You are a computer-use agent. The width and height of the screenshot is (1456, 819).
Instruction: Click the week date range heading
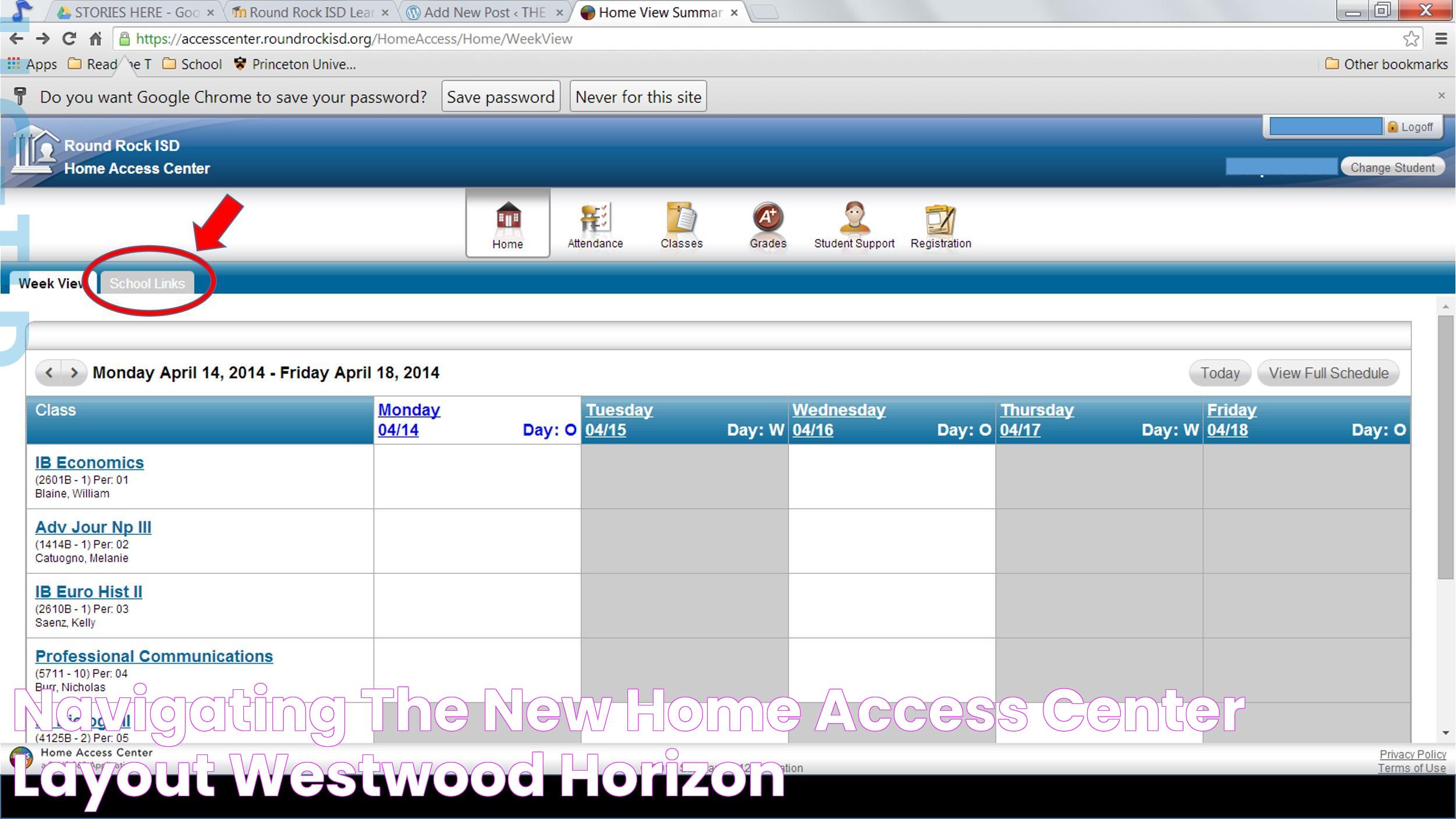tap(266, 373)
